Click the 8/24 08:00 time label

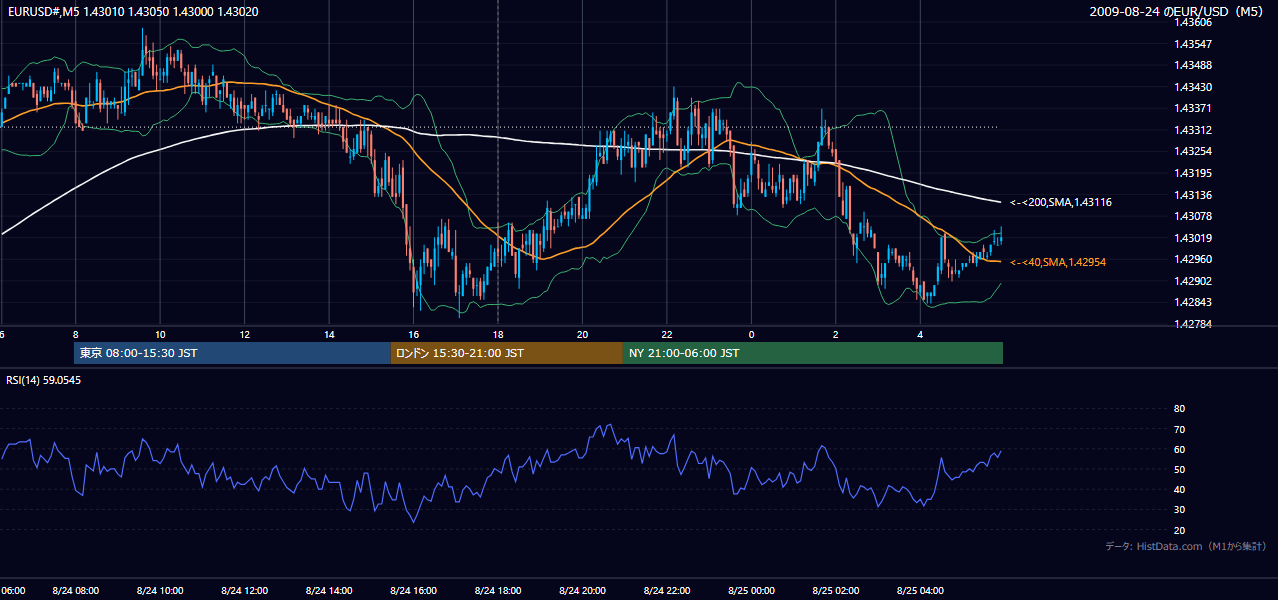76,591
